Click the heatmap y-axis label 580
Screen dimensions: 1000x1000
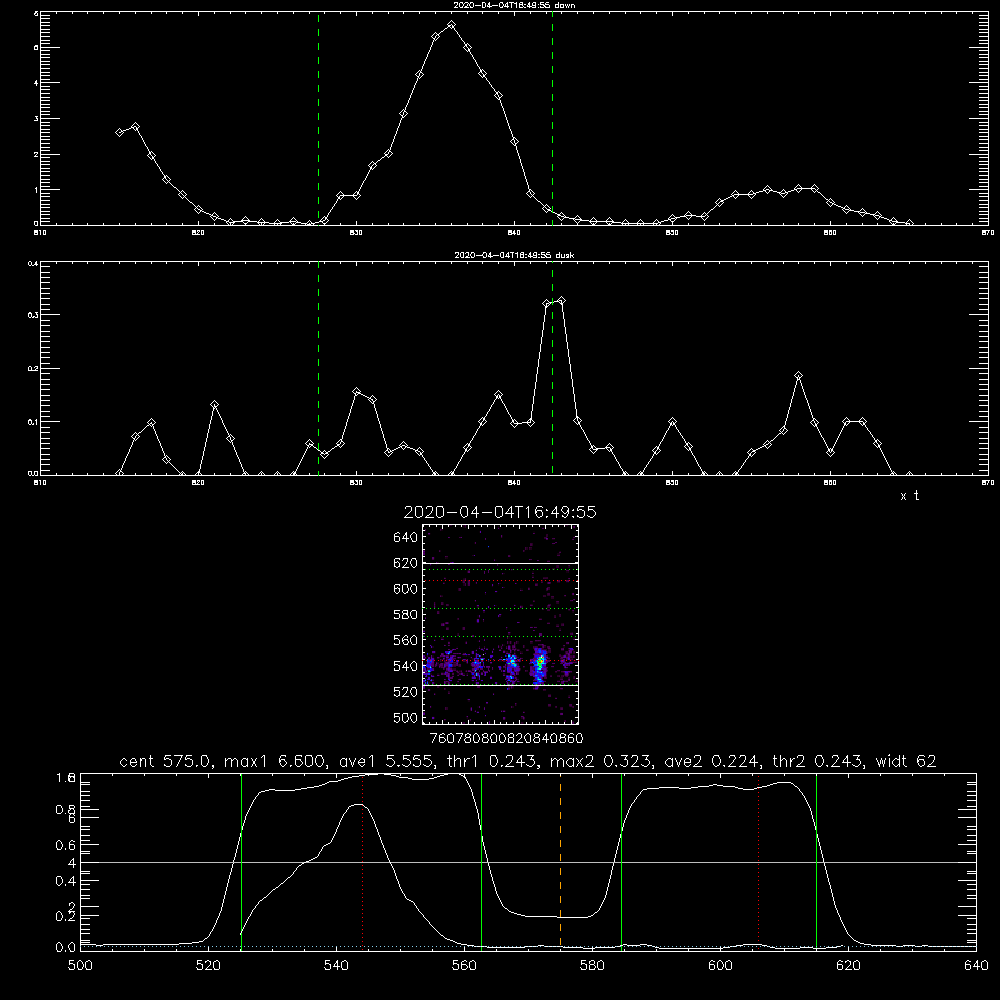pos(406,615)
